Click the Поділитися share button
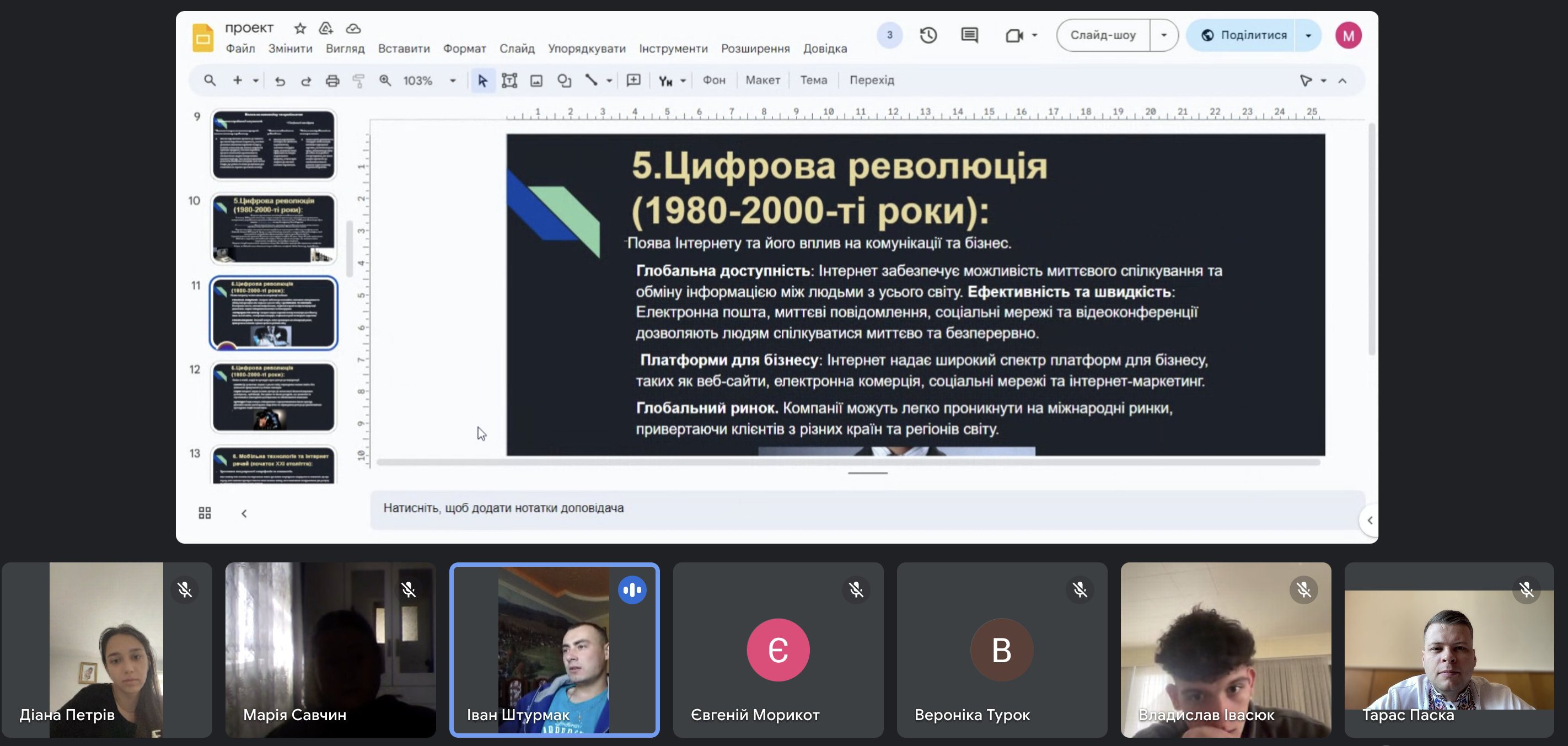This screenshot has width=1568, height=746. (x=1243, y=35)
